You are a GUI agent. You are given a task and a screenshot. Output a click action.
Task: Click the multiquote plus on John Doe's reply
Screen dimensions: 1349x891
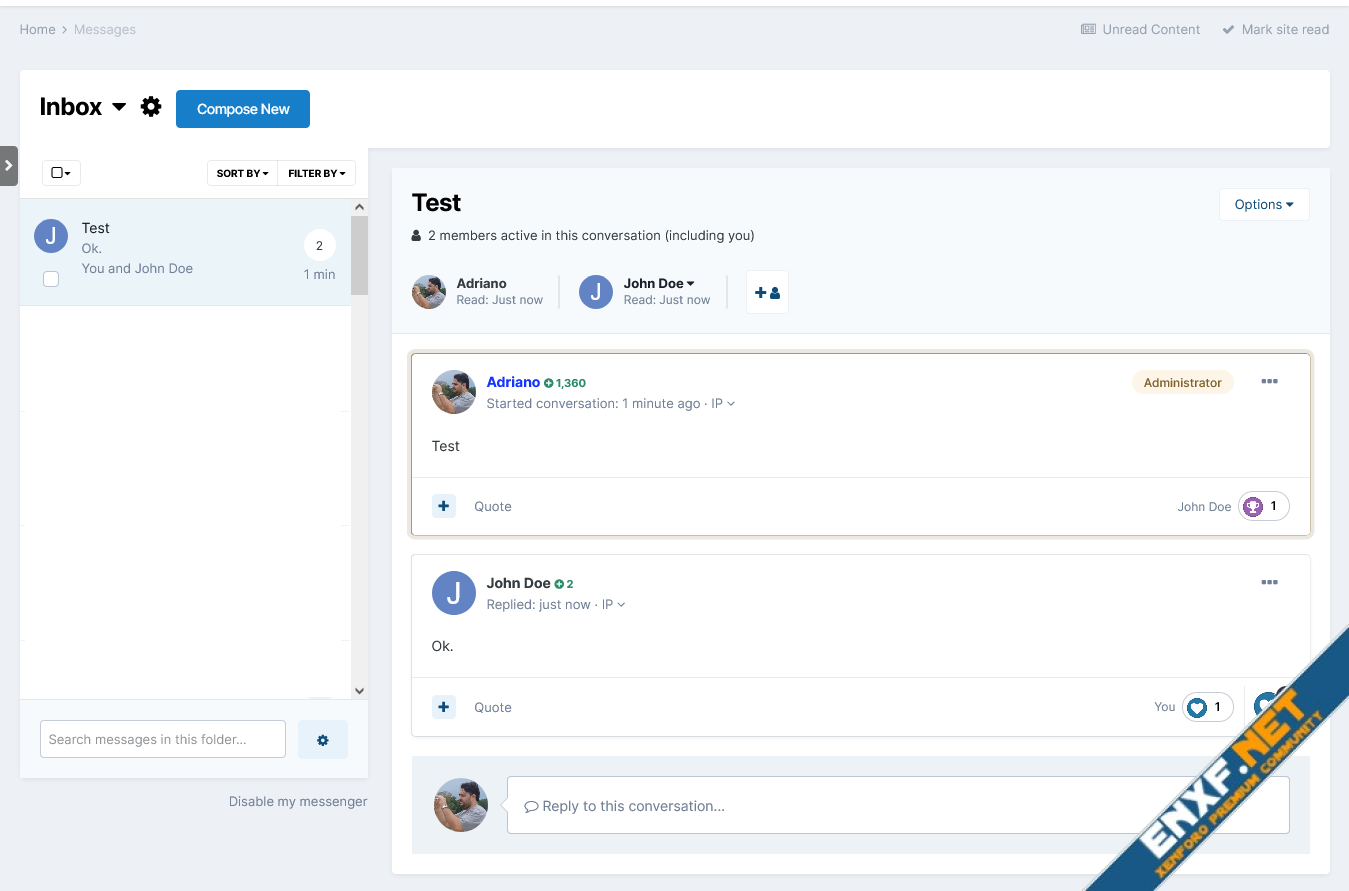point(444,707)
